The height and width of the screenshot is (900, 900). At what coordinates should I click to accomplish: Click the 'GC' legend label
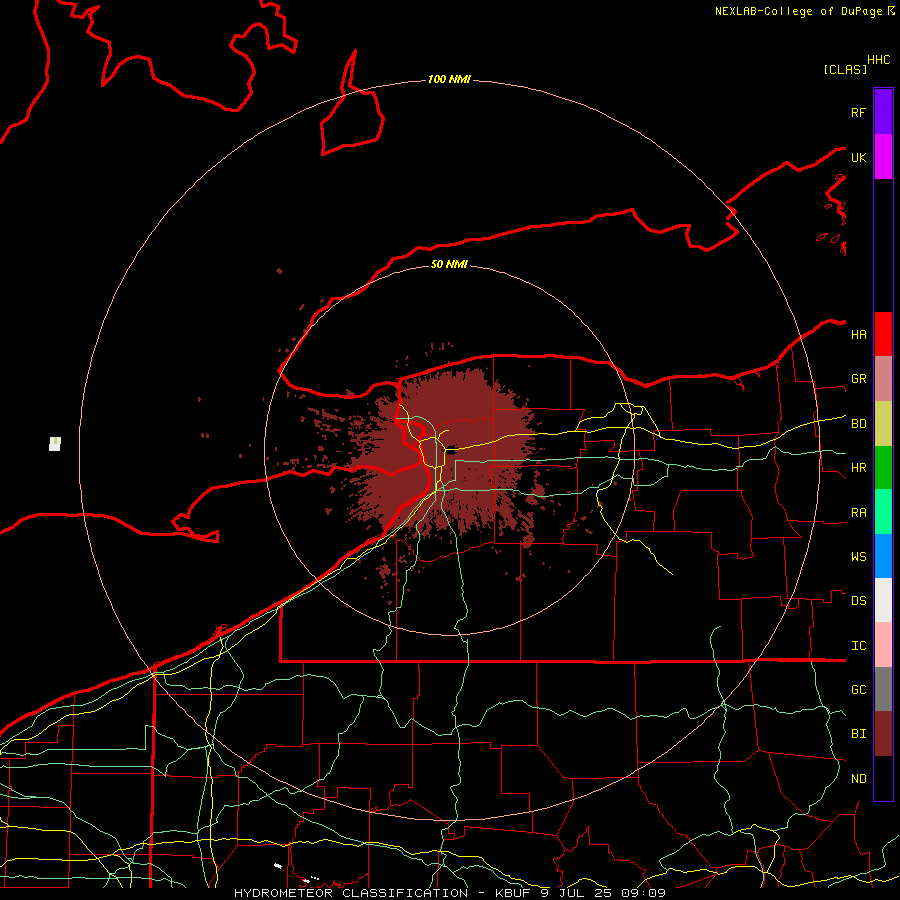tap(859, 690)
